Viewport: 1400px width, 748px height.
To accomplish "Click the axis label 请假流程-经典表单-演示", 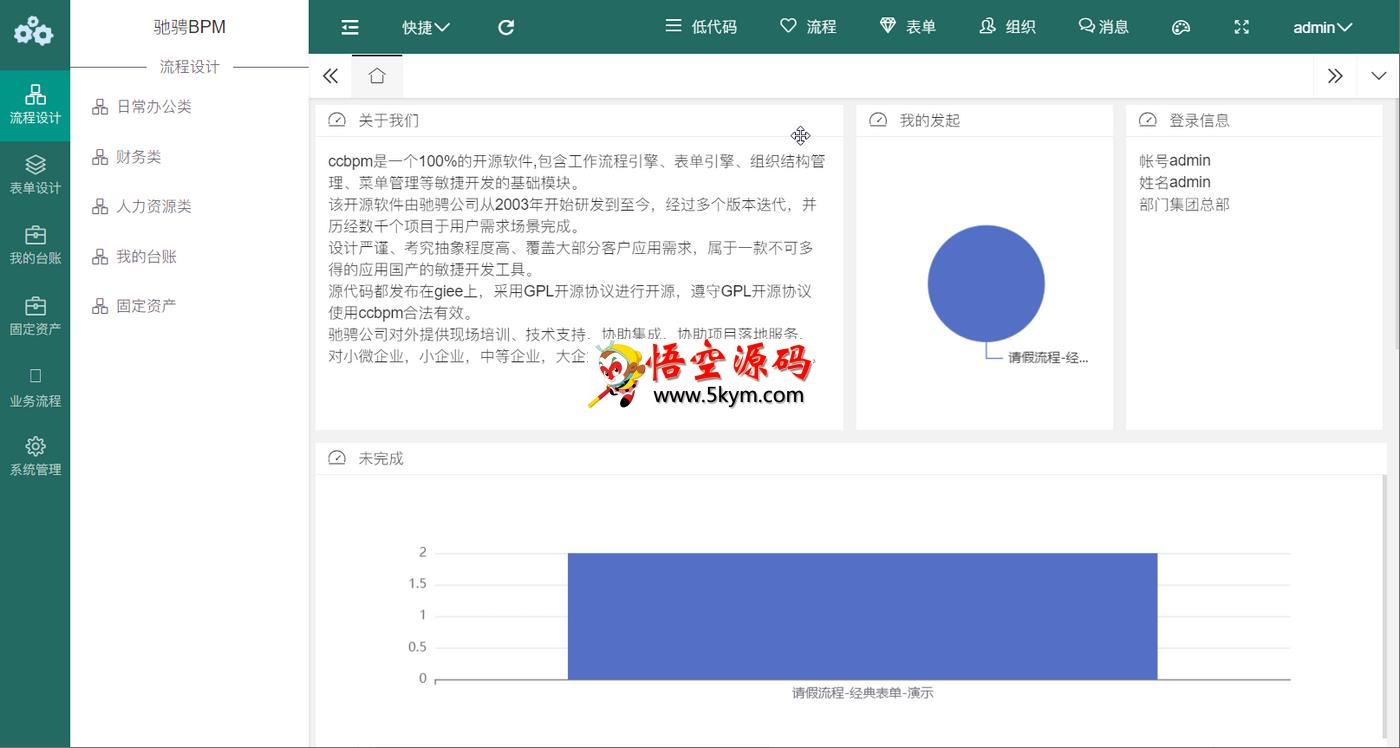I will click(x=862, y=692).
